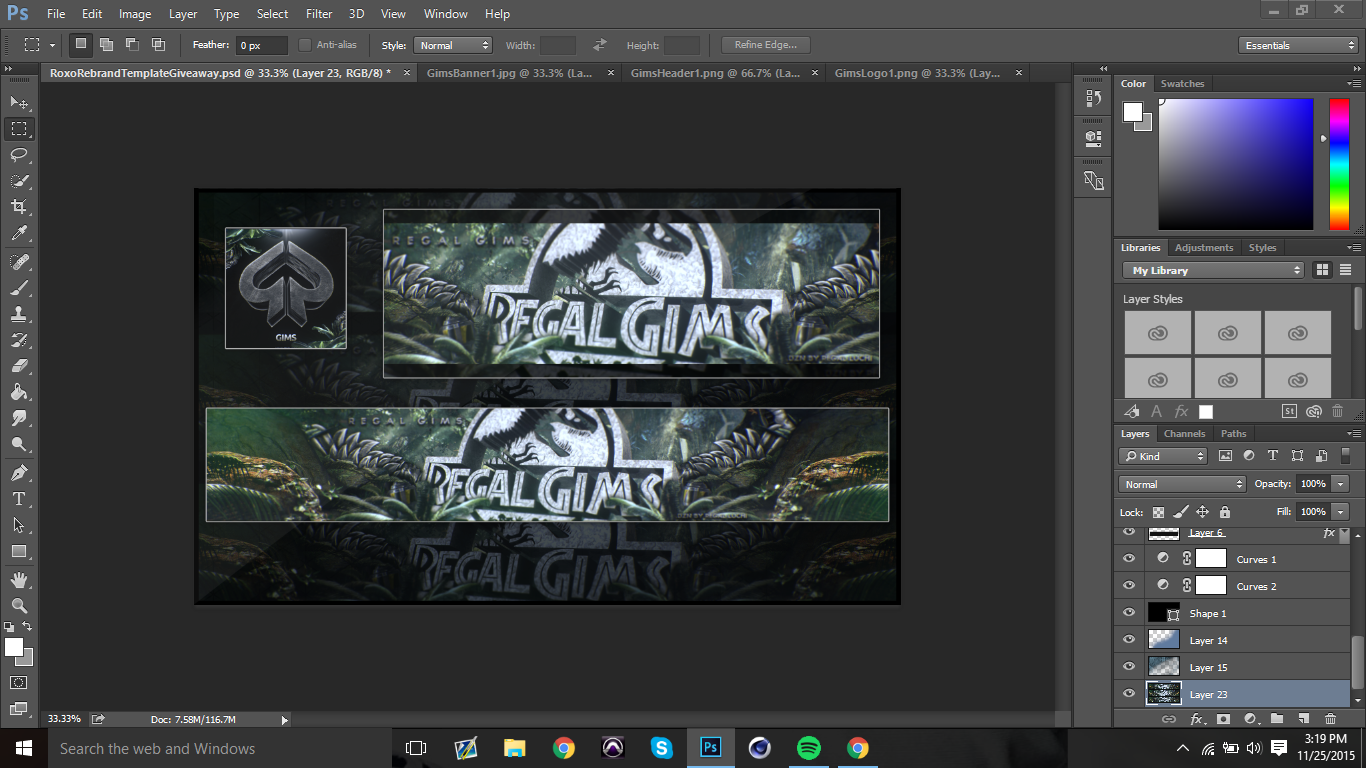The width and height of the screenshot is (1366, 768).
Task: Create a new layer in Layers panel
Action: coord(1303,718)
